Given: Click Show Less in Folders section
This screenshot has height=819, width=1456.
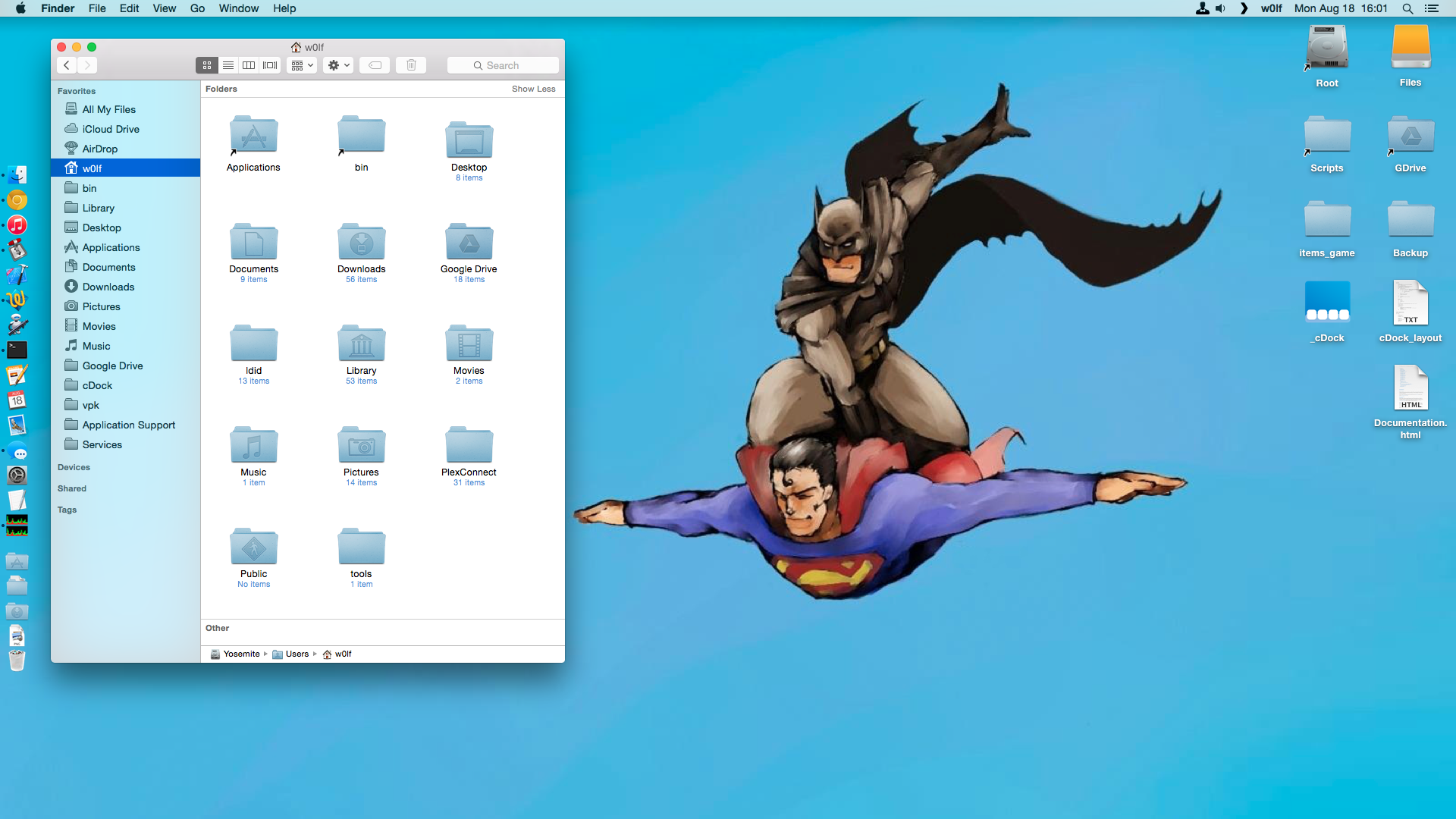Looking at the screenshot, I should pyautogui.click(x=533, y=89).
